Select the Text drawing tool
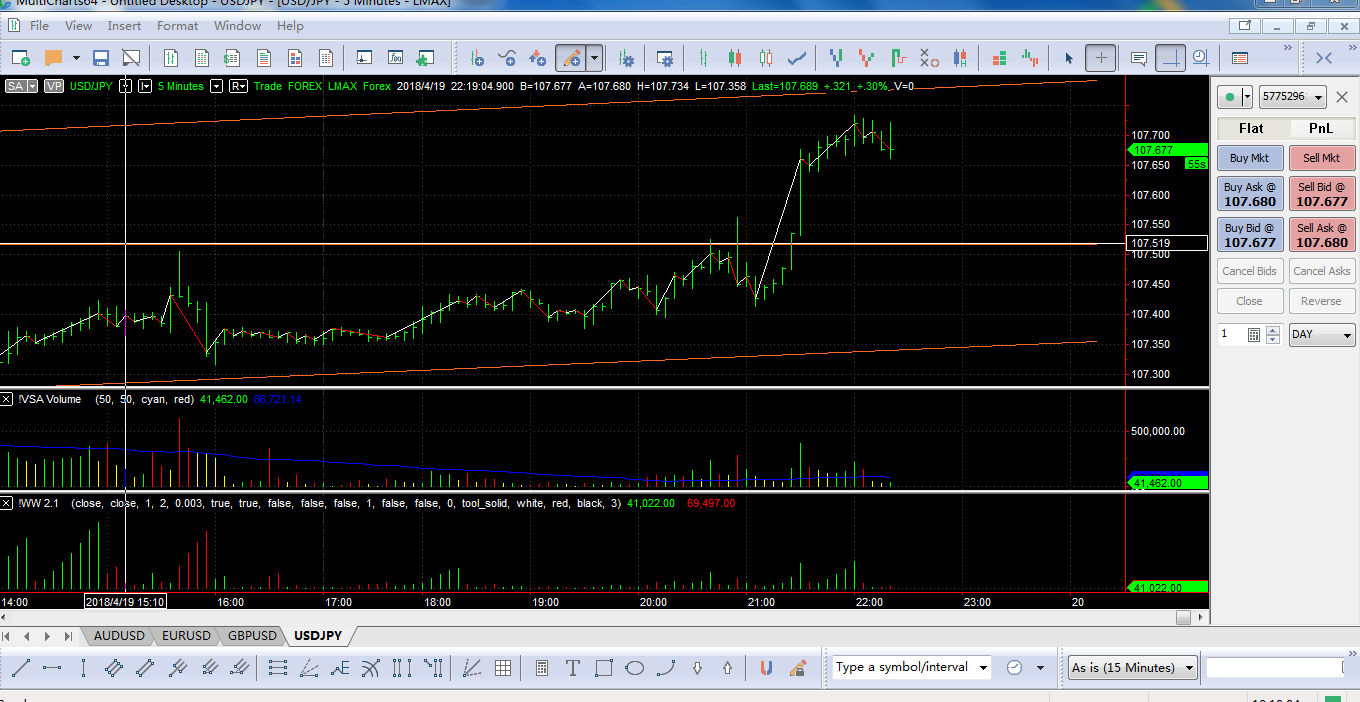The width and height of the screenshot is (1360, 702). coord(572,667)
